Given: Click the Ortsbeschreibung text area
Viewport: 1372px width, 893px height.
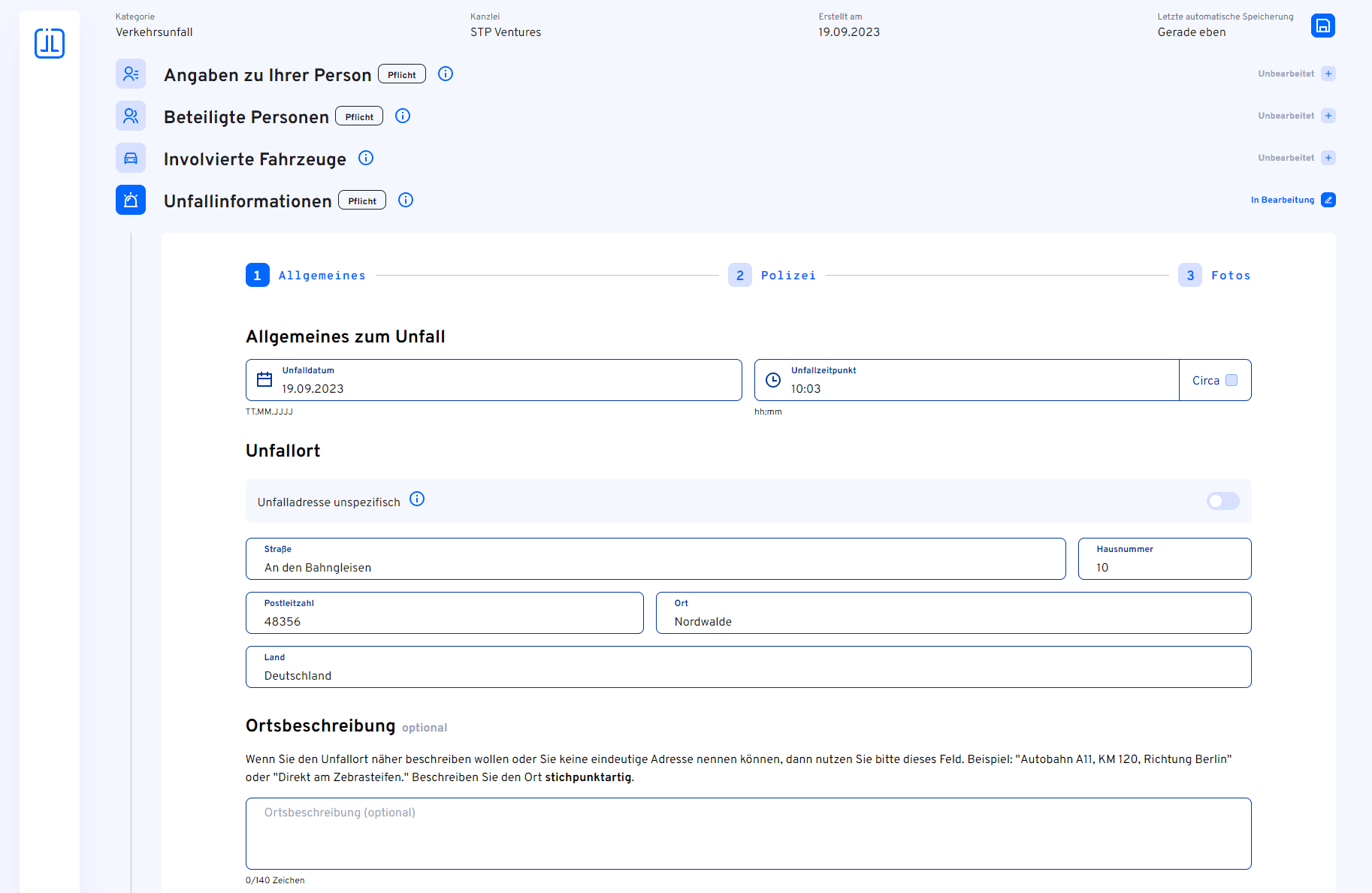Looking at the screenshot, I should [748, 834].
